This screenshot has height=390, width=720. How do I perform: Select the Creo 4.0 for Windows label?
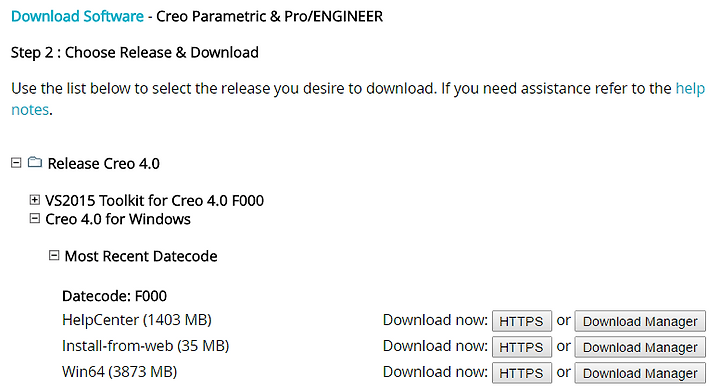(118, 219)
